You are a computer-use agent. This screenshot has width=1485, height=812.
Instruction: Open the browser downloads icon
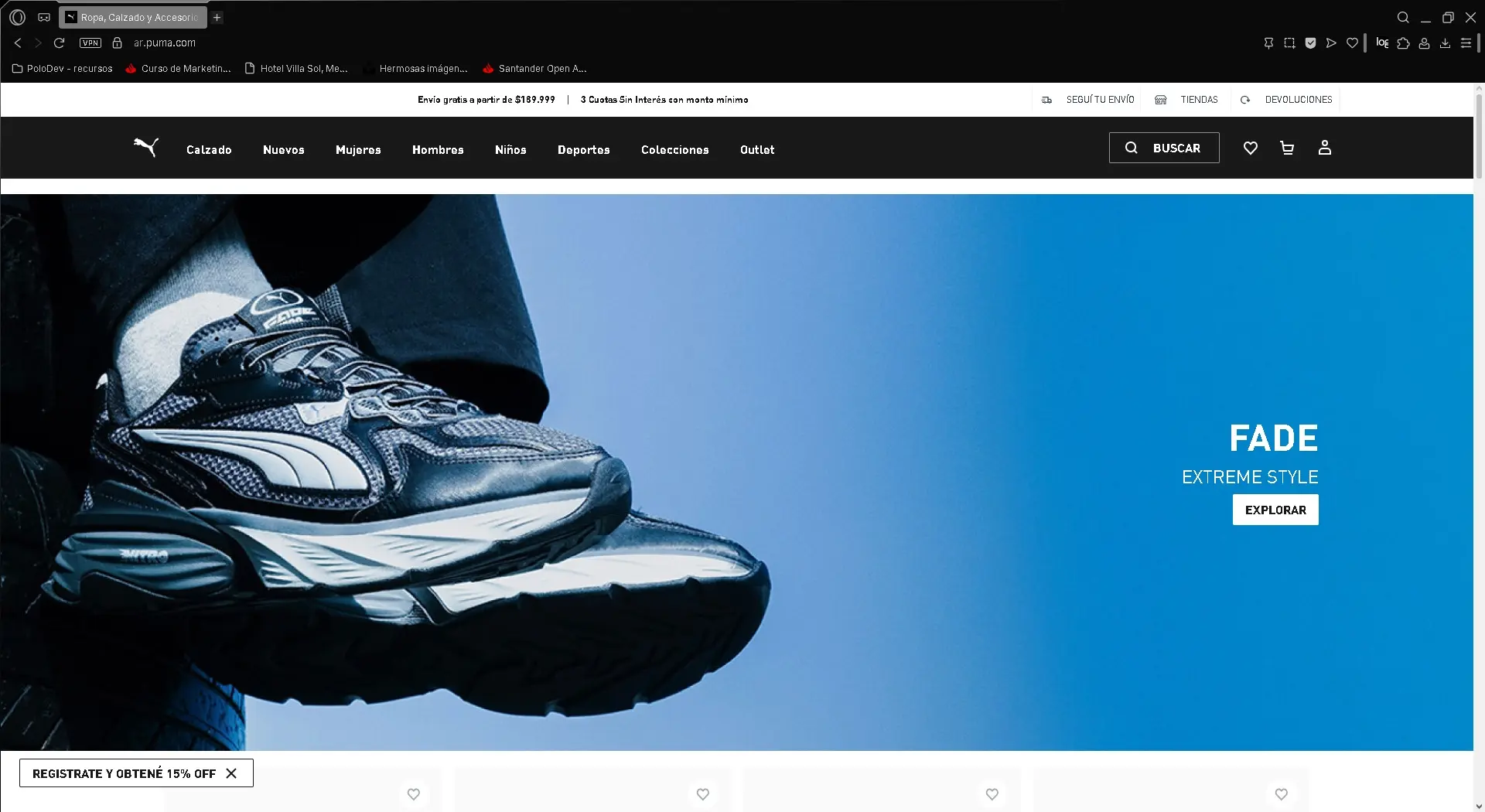(1445, 43)
